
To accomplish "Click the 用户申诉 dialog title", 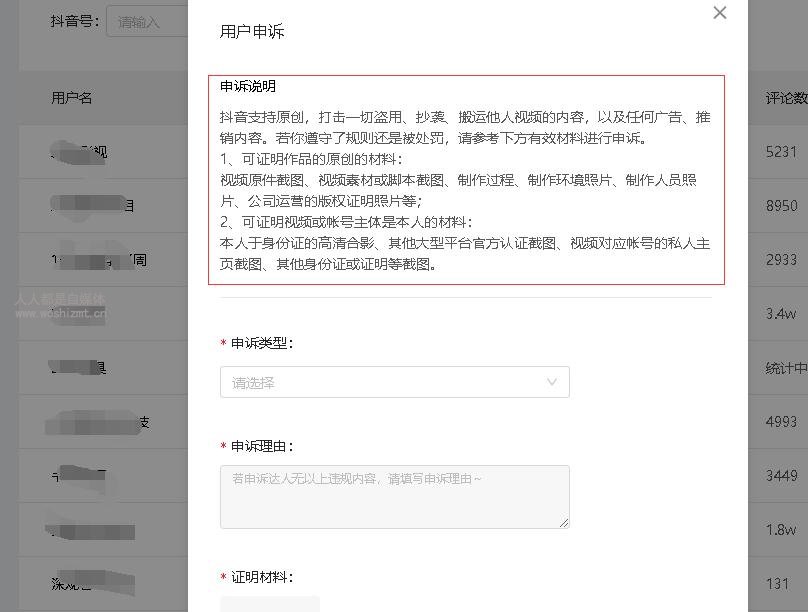I will click(x=252, y=31).
